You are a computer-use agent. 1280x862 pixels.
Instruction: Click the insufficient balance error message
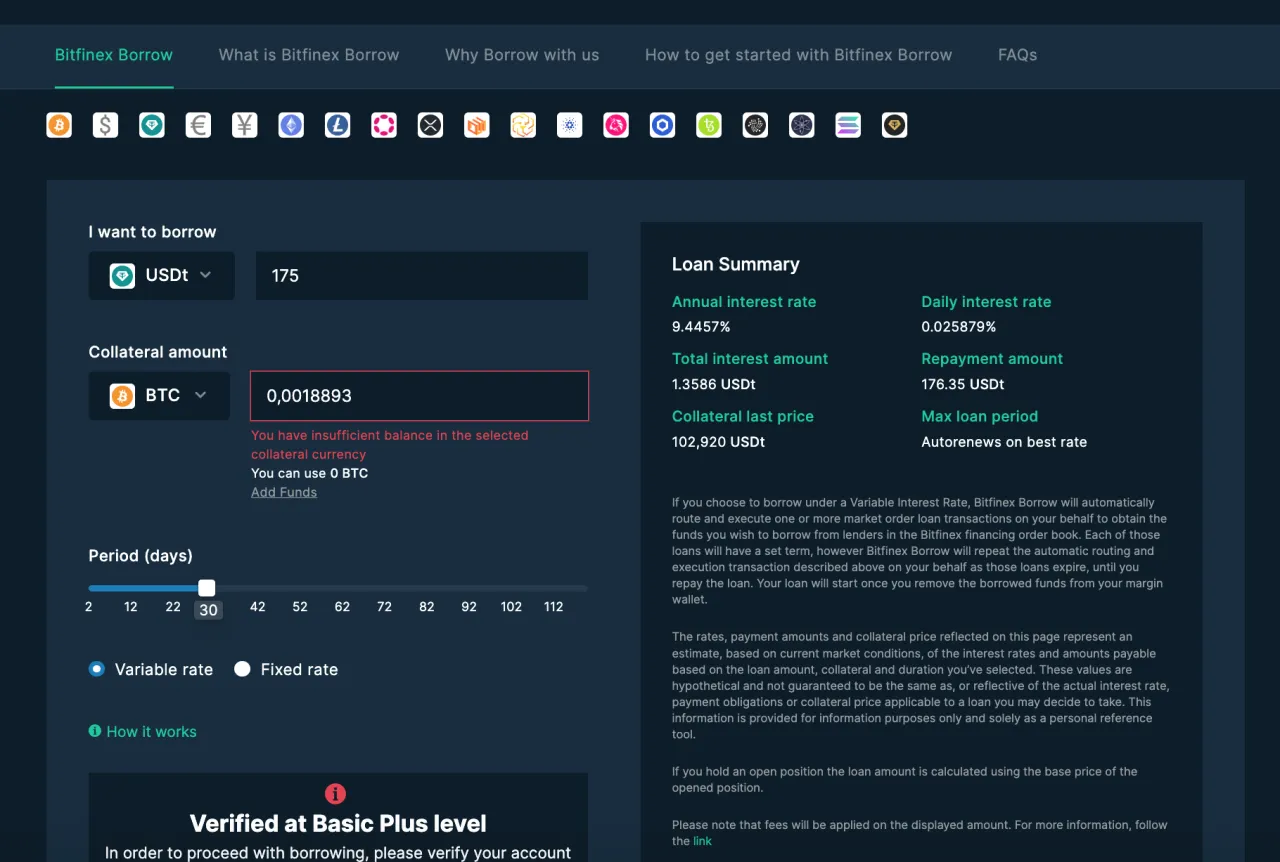390,444
